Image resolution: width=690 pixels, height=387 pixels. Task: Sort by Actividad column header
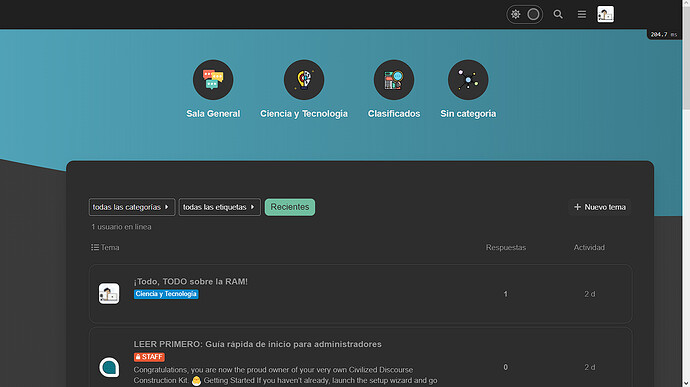(x=589, y=247)
